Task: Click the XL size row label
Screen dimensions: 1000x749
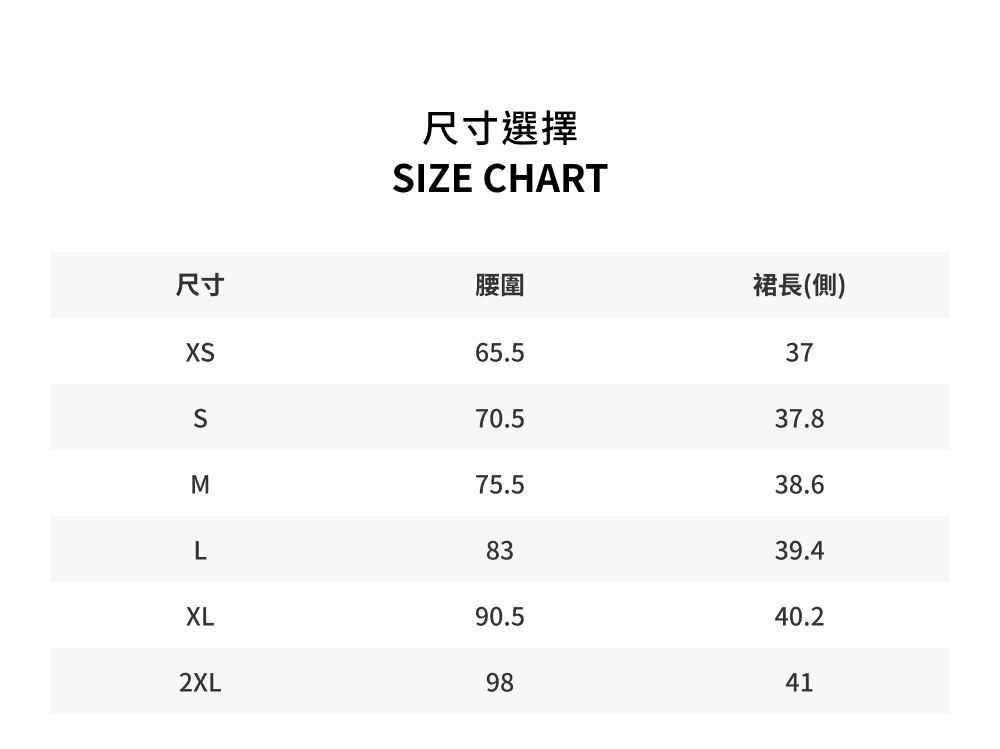Action: click(x=200, y=616)
